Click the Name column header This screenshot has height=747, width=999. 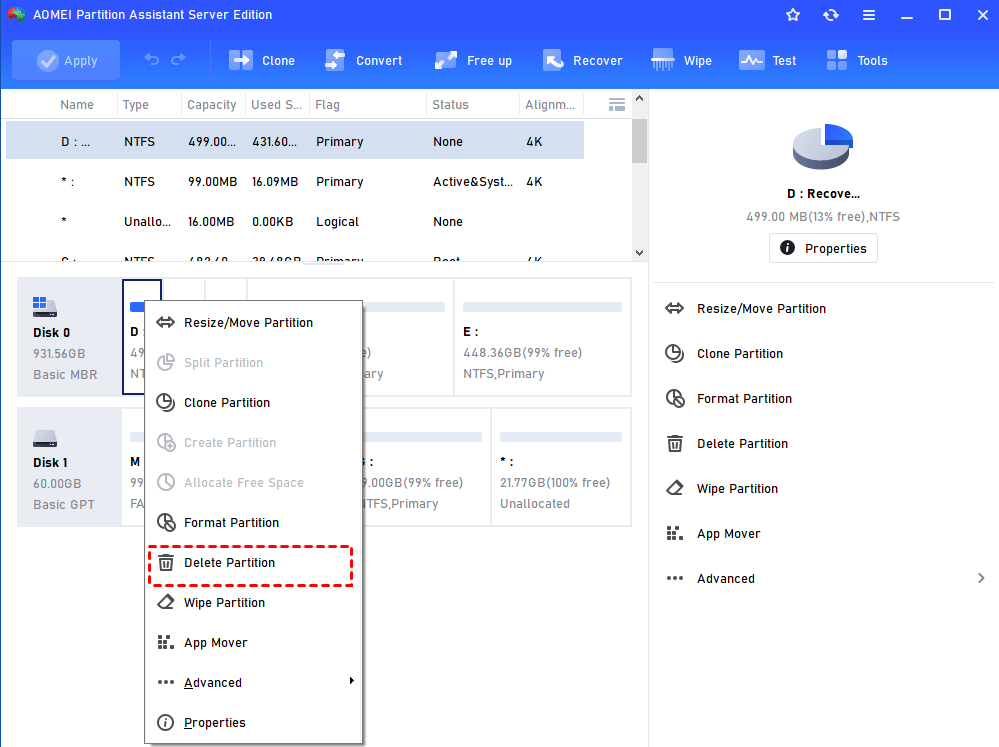coord(77,105)
